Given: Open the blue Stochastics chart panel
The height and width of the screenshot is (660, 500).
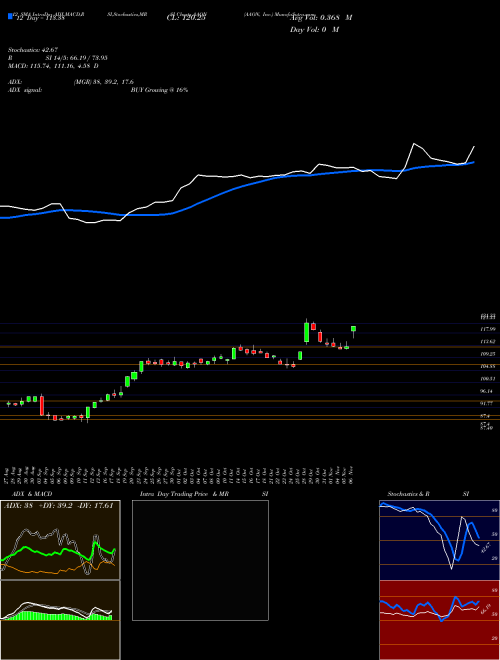Looking at the screenshot, I should pos(439,540).
